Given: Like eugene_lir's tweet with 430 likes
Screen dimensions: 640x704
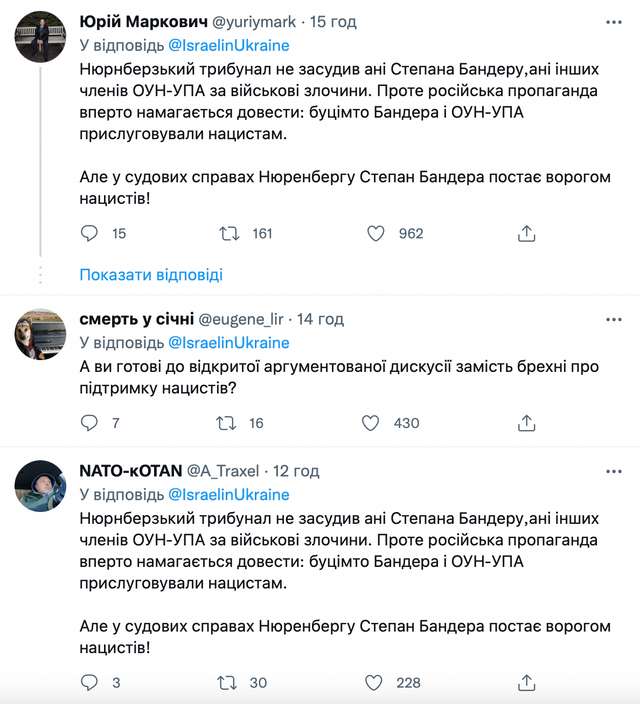Looking at the screenshot, I should (x=376, y=423).
